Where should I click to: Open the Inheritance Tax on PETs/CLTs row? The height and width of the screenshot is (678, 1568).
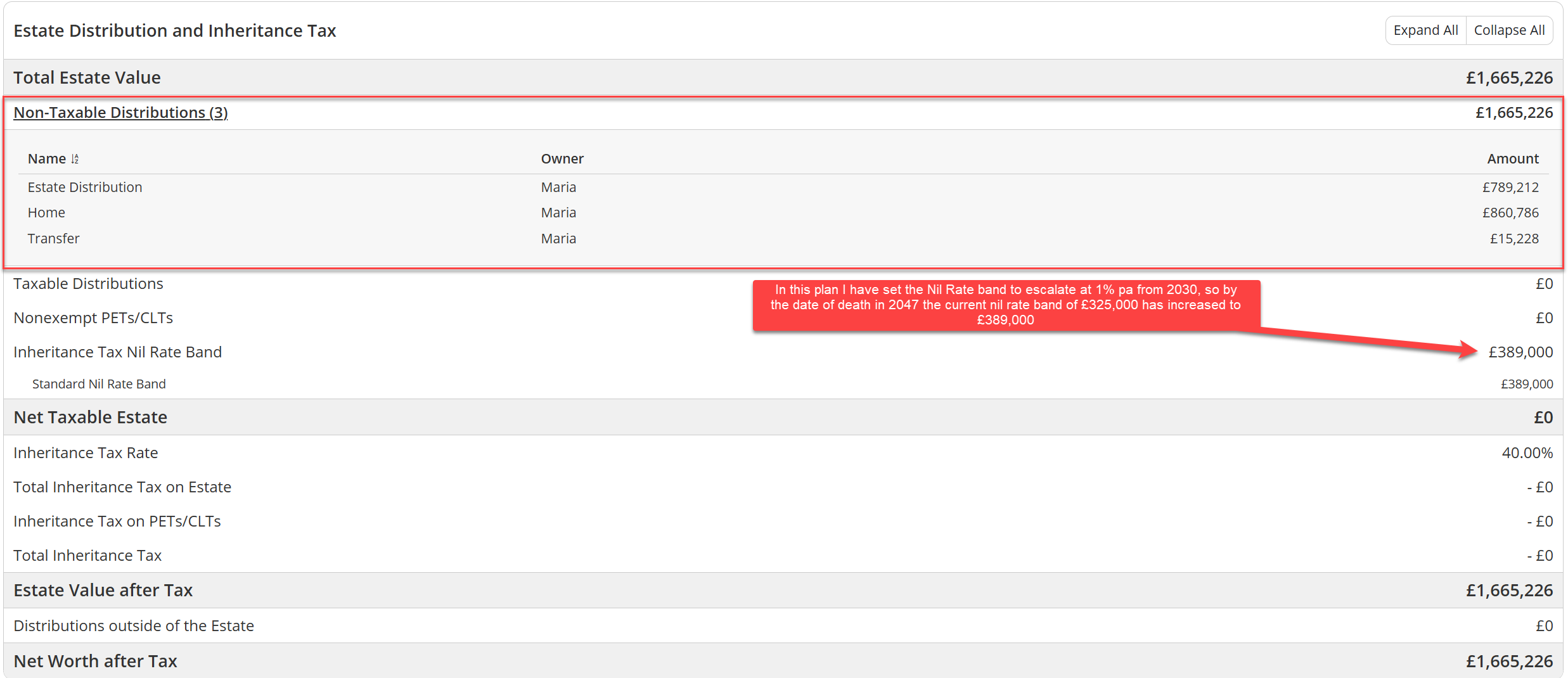(117, 521)
